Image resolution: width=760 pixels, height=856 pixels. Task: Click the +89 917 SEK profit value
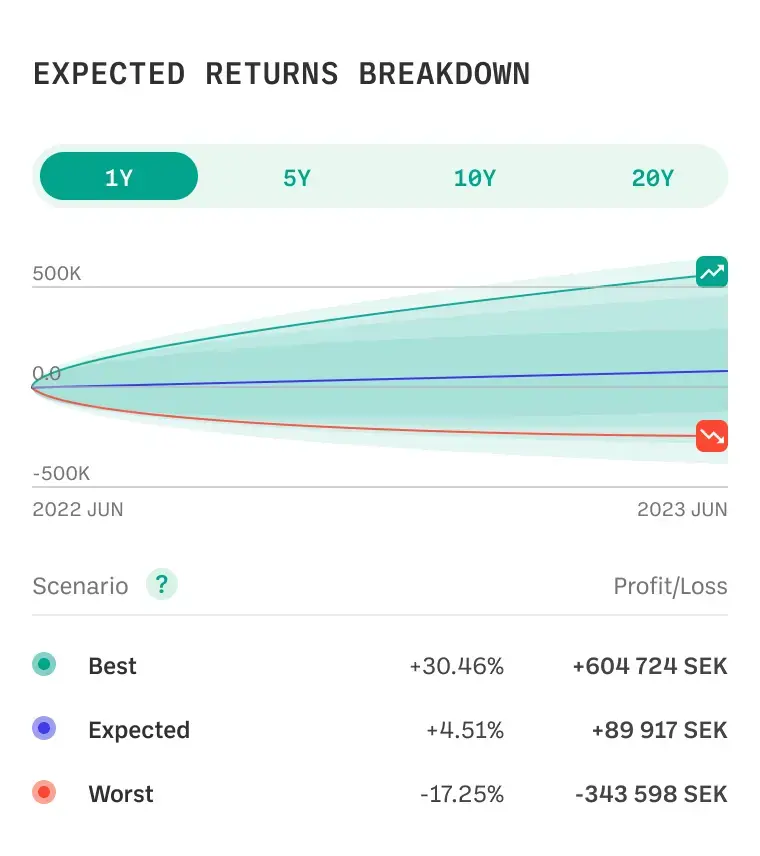pos(660,730)
